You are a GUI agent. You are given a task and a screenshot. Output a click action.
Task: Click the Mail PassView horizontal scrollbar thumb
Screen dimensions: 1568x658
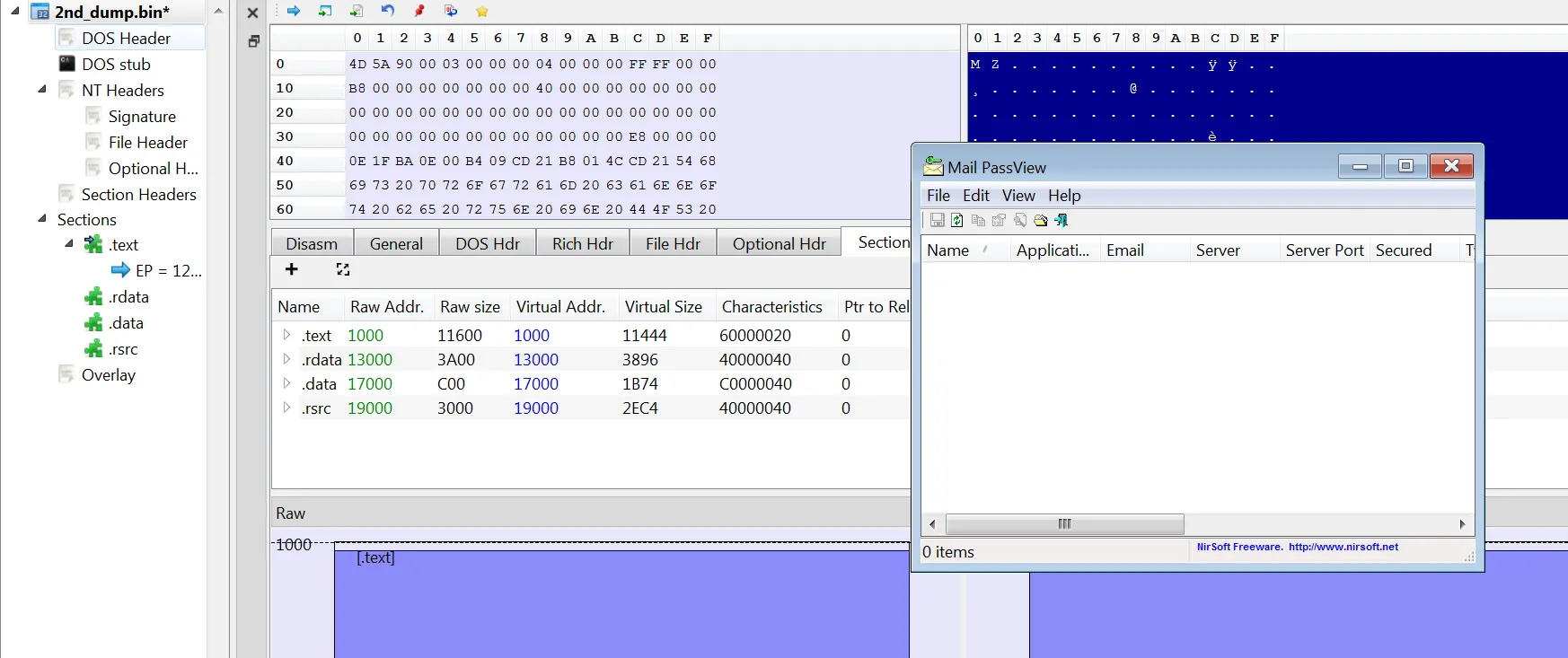point(1065,524)
